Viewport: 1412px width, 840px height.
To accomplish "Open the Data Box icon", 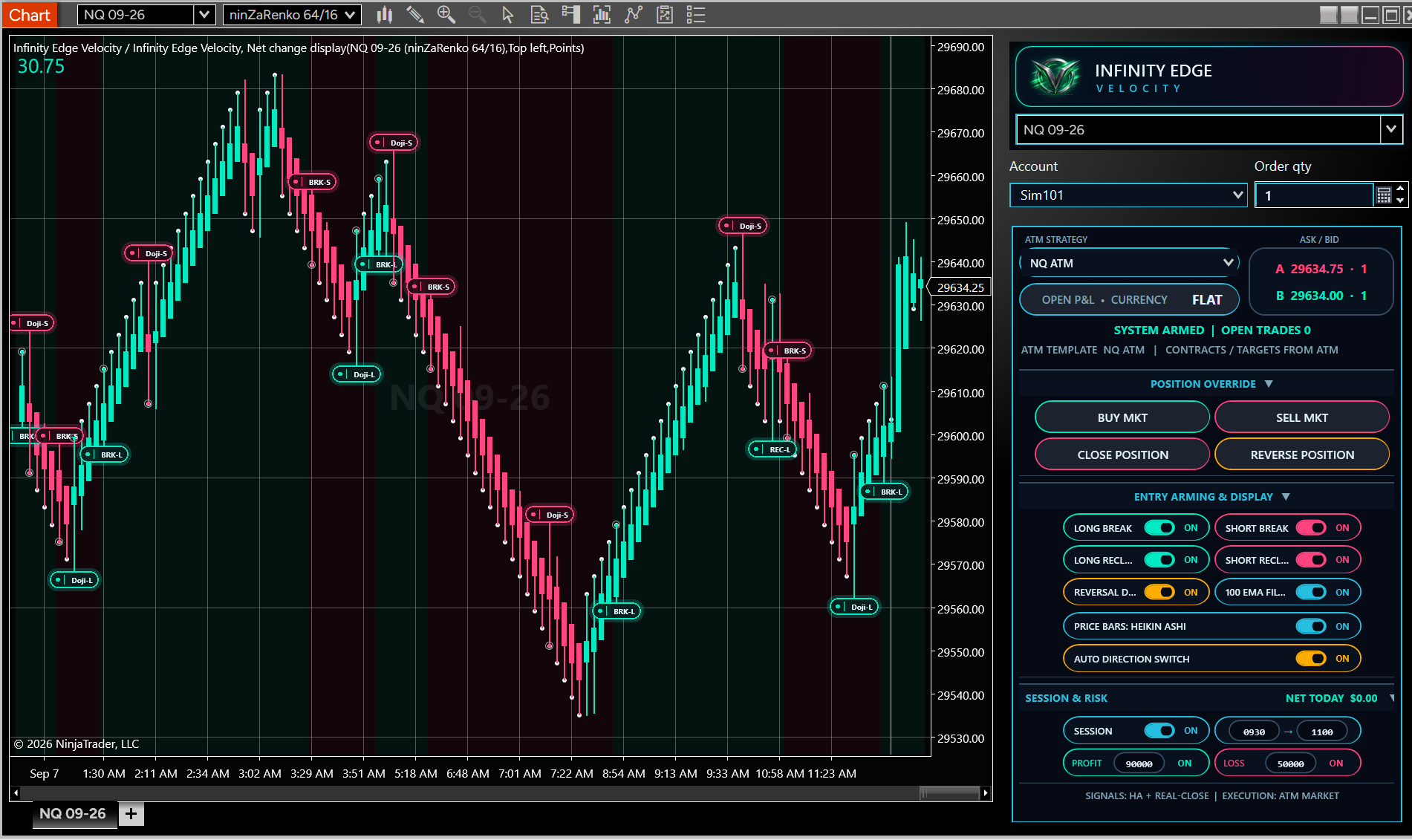I will point(539,15).
